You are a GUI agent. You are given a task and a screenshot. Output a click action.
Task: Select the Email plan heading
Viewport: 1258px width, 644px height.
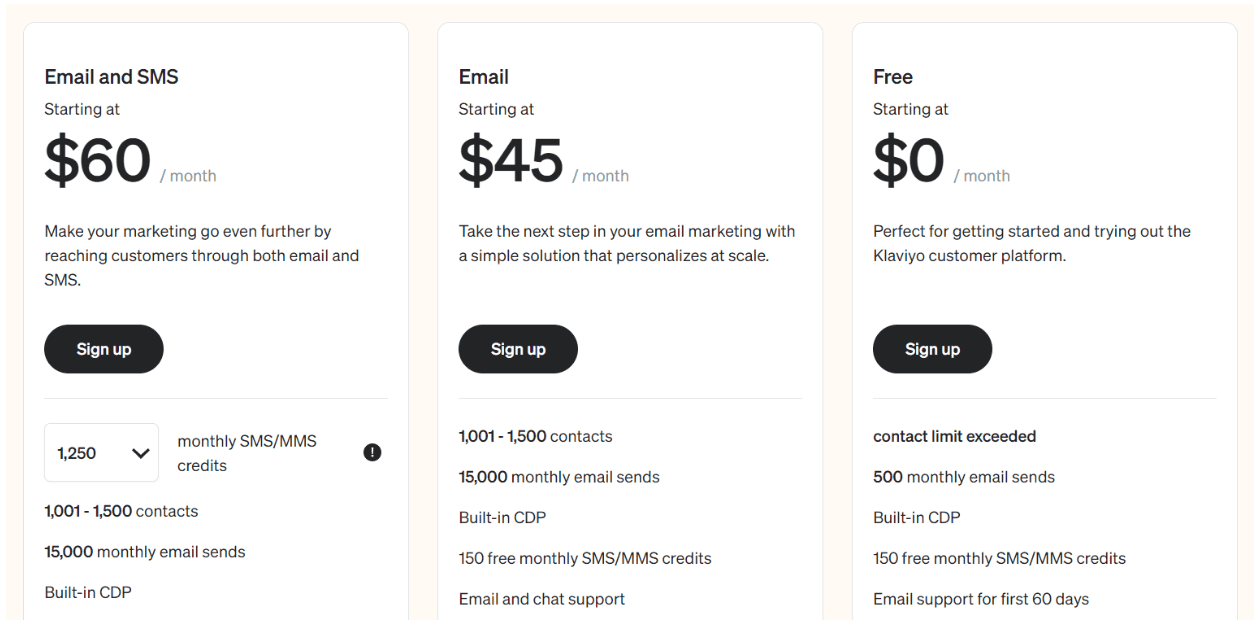484,77
